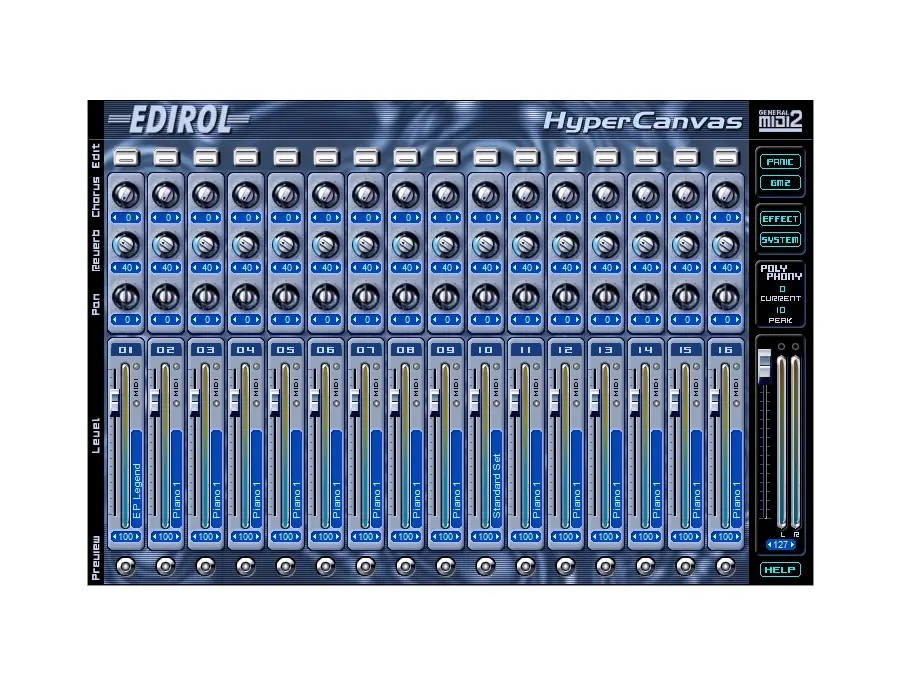Toggle the upper MIDI indicator of part 15
This screenshot has height=687, width=900.
696,367
